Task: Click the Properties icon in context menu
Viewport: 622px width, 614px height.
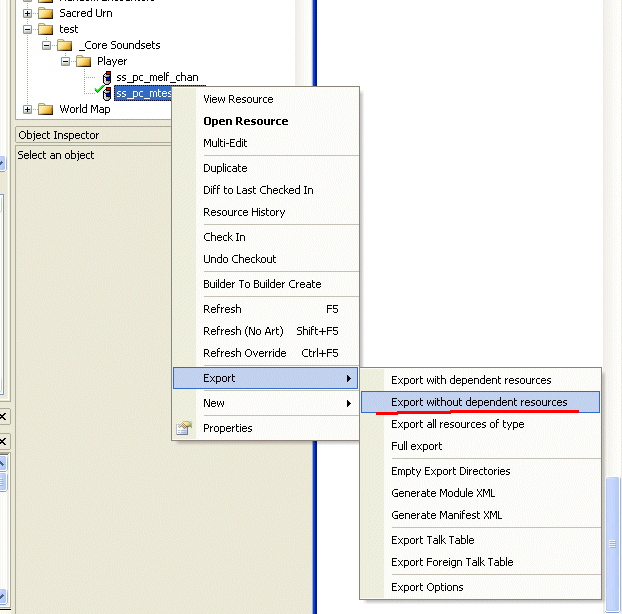Action: (184, 428)
